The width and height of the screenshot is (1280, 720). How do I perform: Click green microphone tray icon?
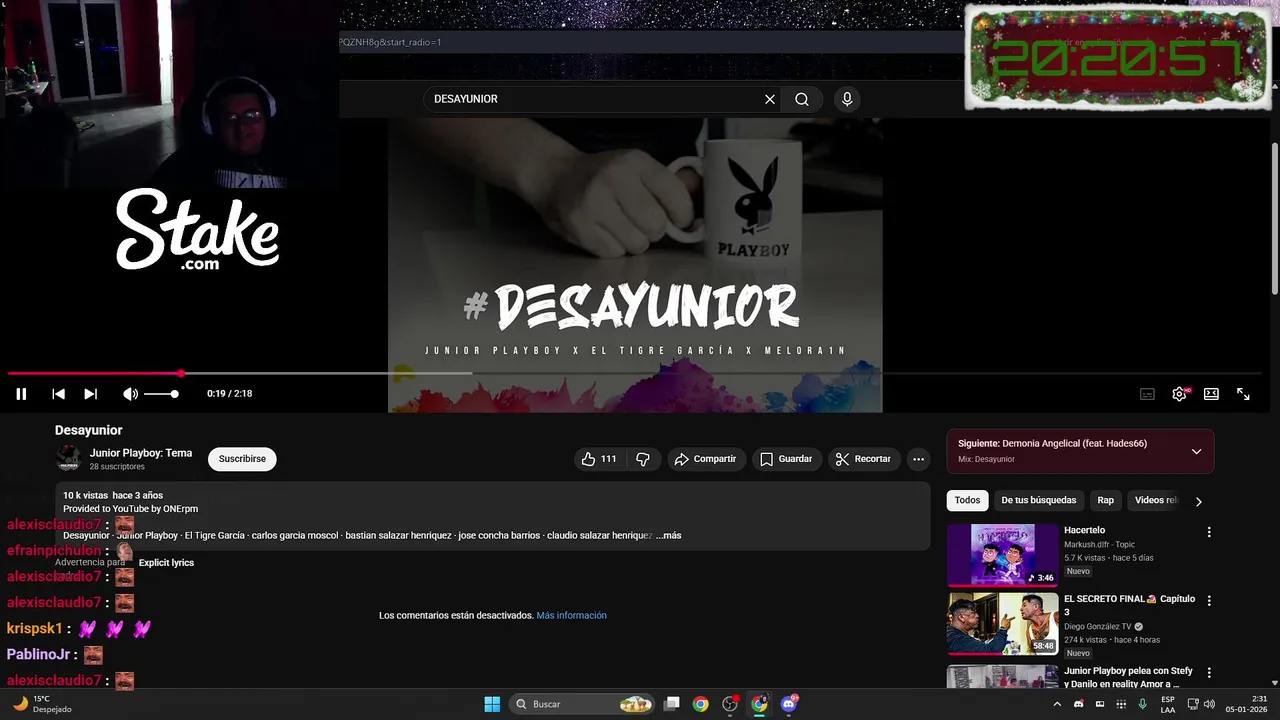1142,704
